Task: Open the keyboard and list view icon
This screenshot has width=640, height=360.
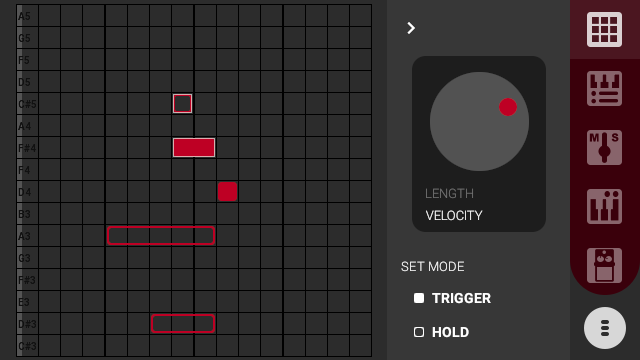Action: (604, 89)
